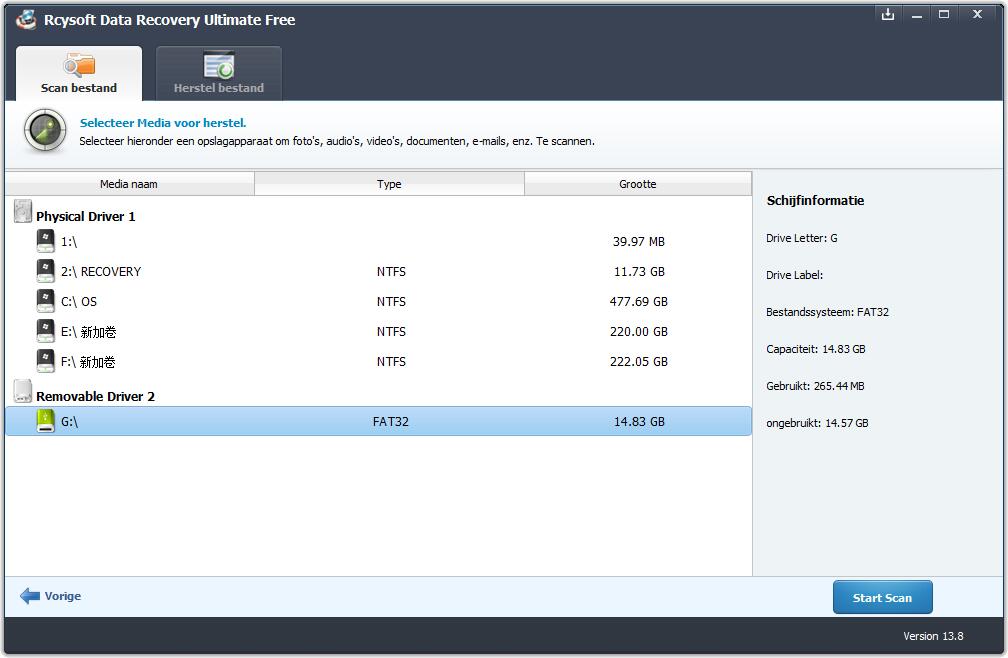Click the Rcysoft app logo icon
Screen dimensions: 1008x658
point(26,19)
